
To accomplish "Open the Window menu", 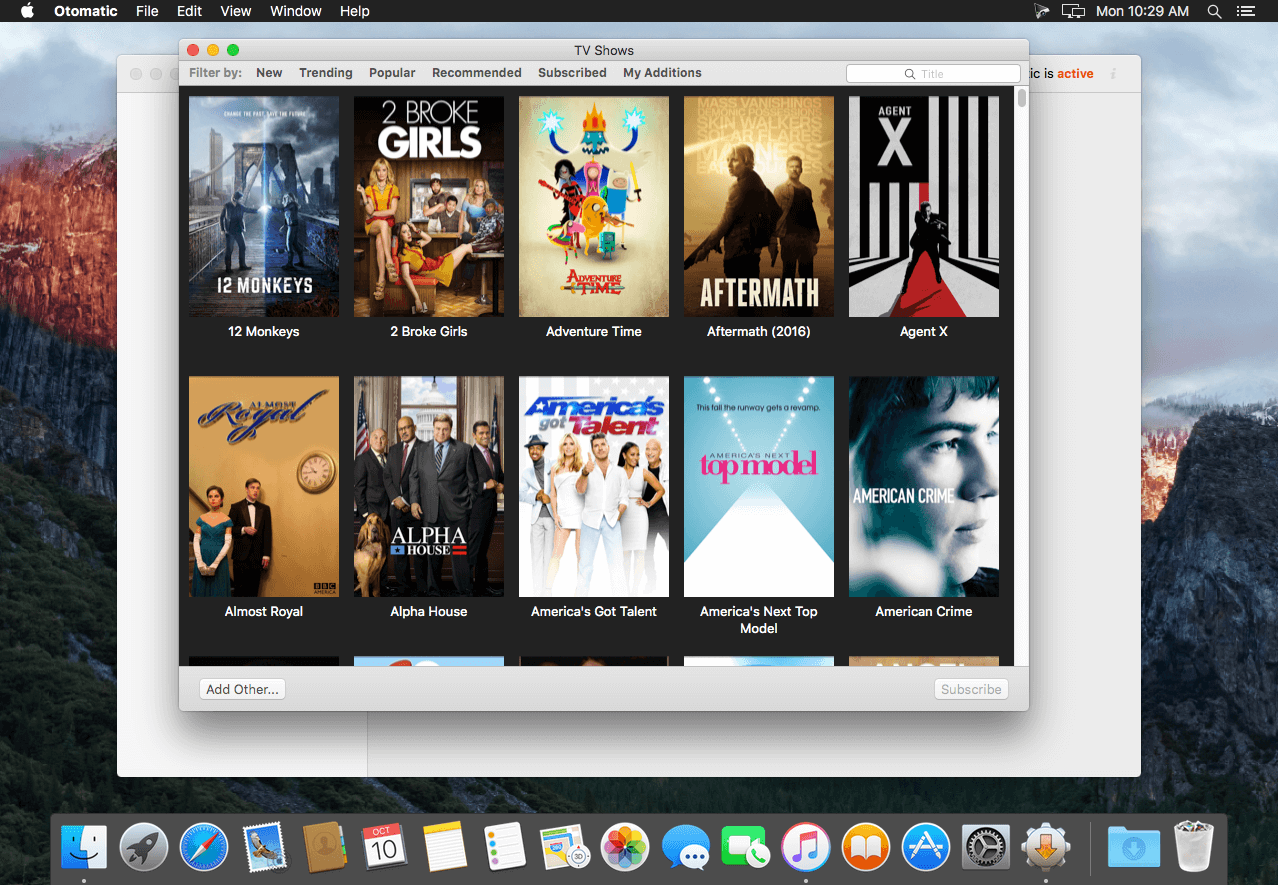I will point(296,11).
